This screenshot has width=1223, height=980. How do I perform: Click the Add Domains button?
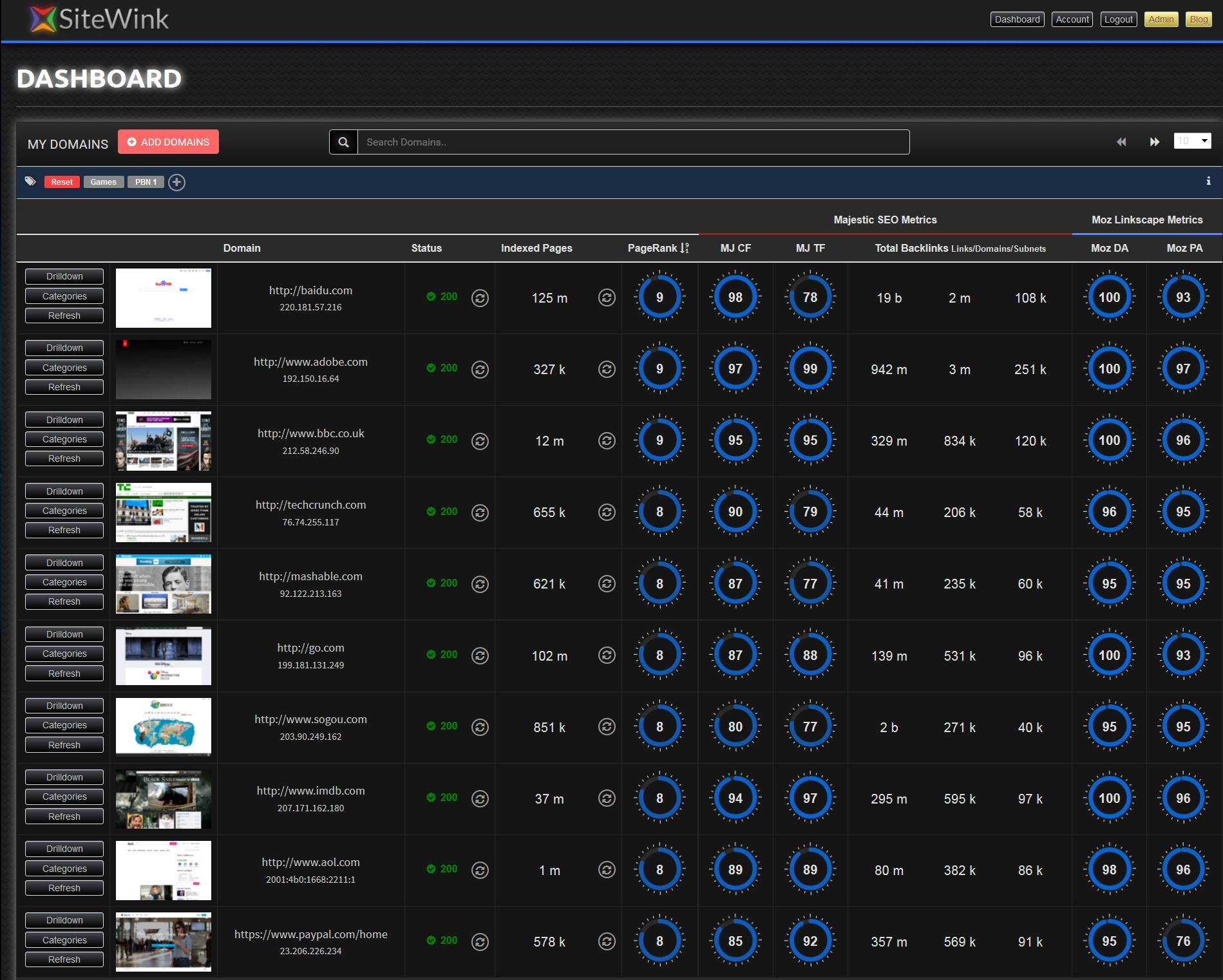click(168, 142)
